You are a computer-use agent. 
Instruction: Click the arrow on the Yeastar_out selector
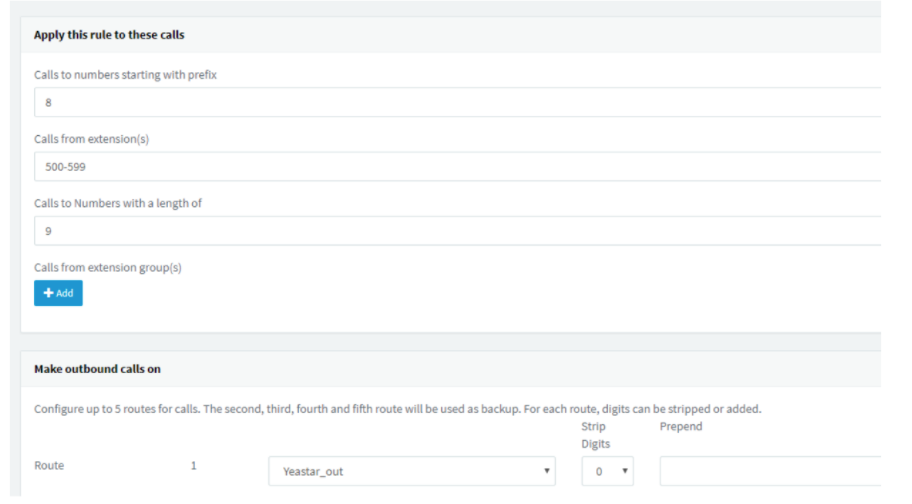click(547, 471)
